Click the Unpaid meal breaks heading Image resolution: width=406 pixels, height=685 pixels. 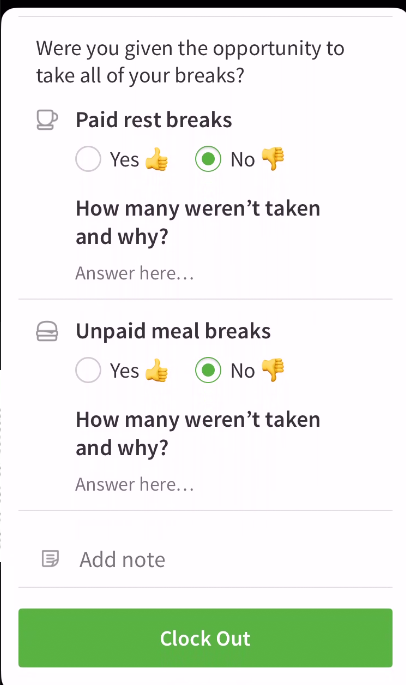[x=173, y=331]
